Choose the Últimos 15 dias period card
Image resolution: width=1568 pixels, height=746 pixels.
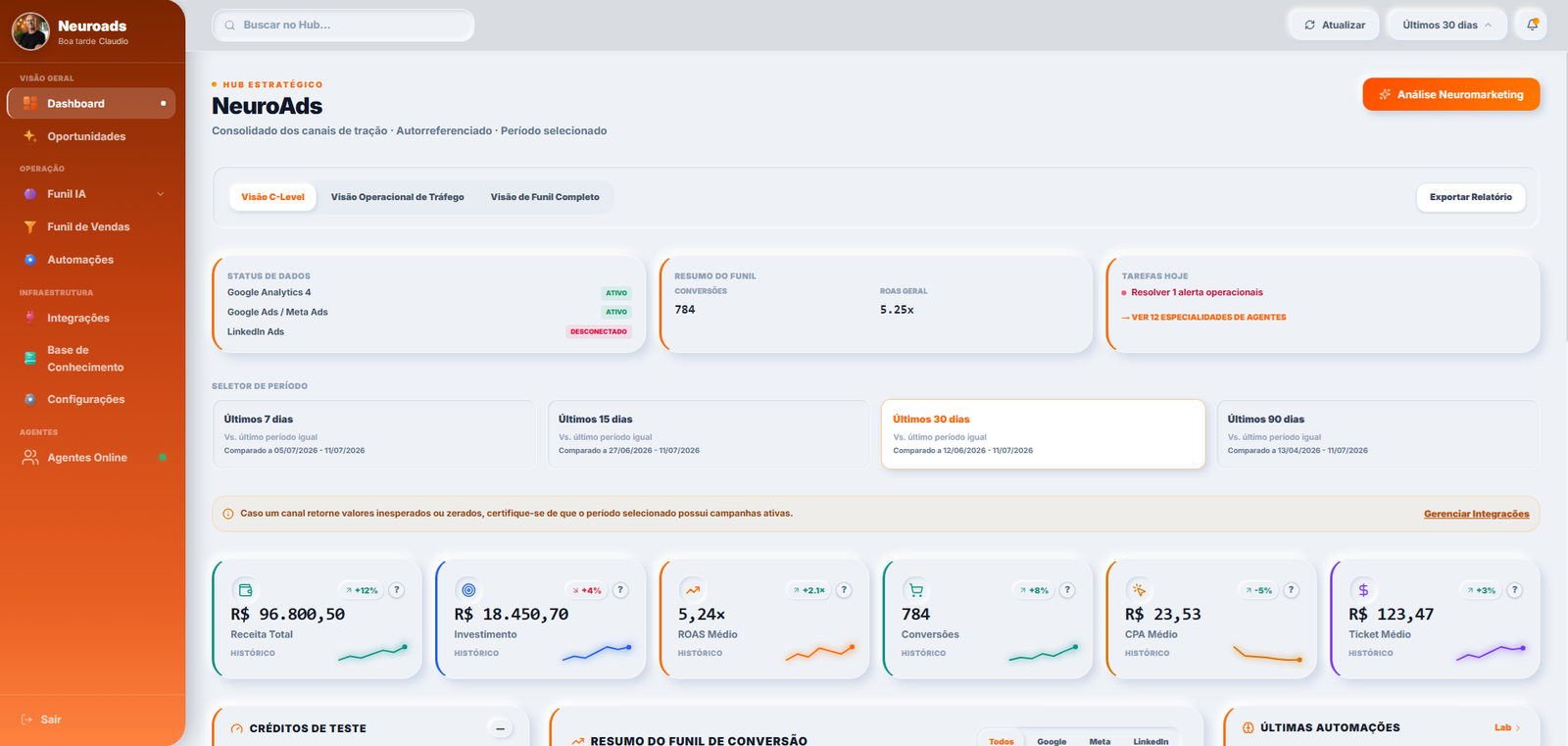tap(709, 434)
